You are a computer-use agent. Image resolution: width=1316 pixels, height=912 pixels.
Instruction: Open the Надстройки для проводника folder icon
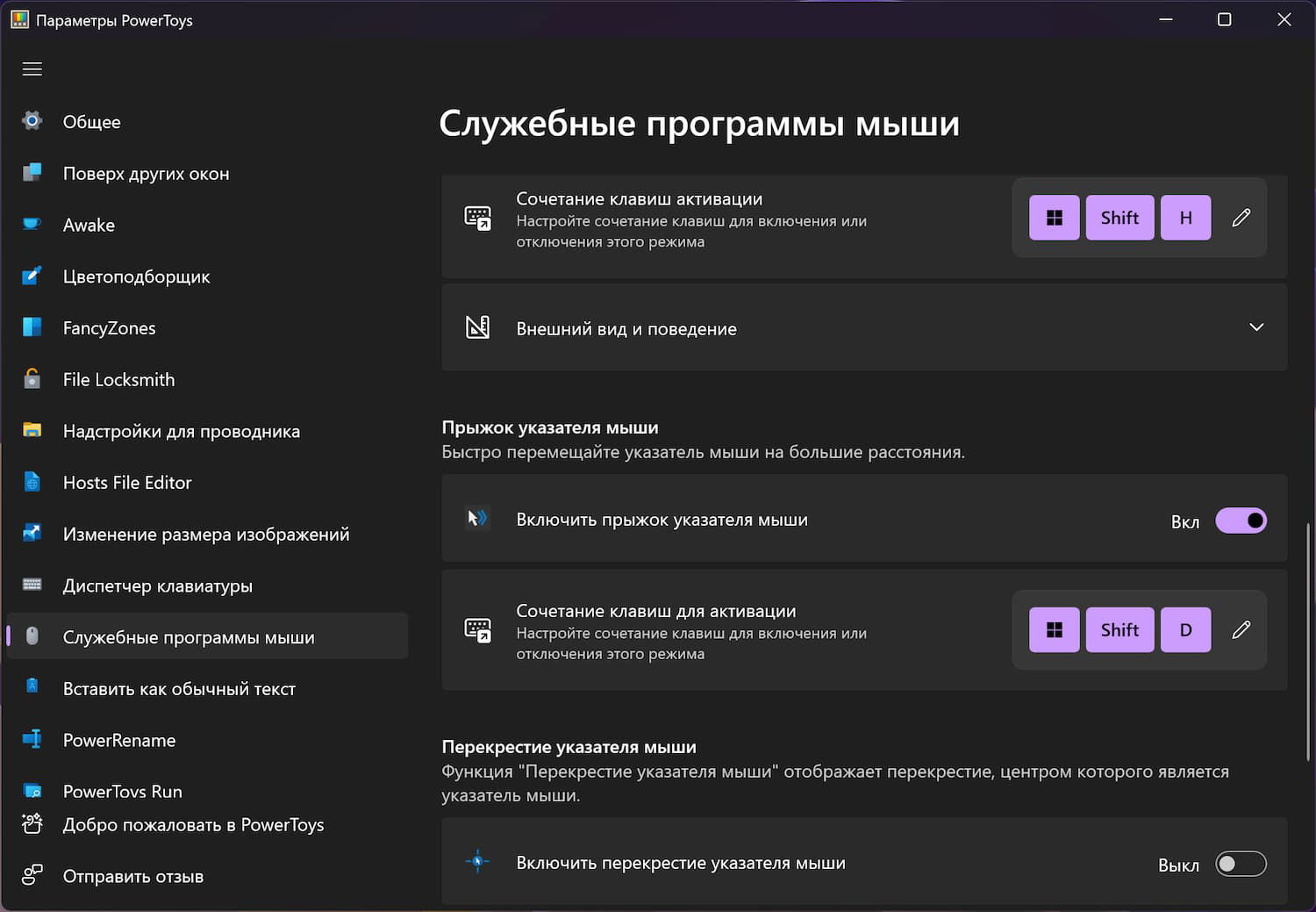click(x=32, y=430)
